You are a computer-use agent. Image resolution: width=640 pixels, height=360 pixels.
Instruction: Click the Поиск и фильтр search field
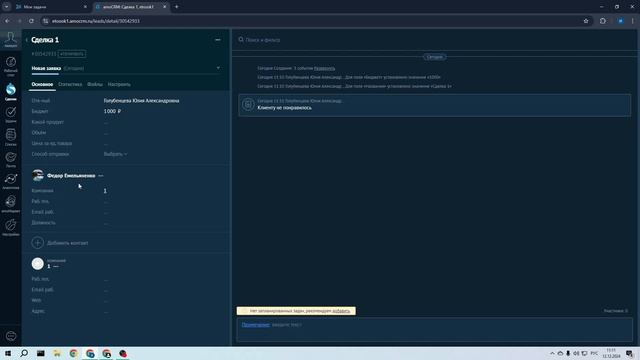(434, 40)
